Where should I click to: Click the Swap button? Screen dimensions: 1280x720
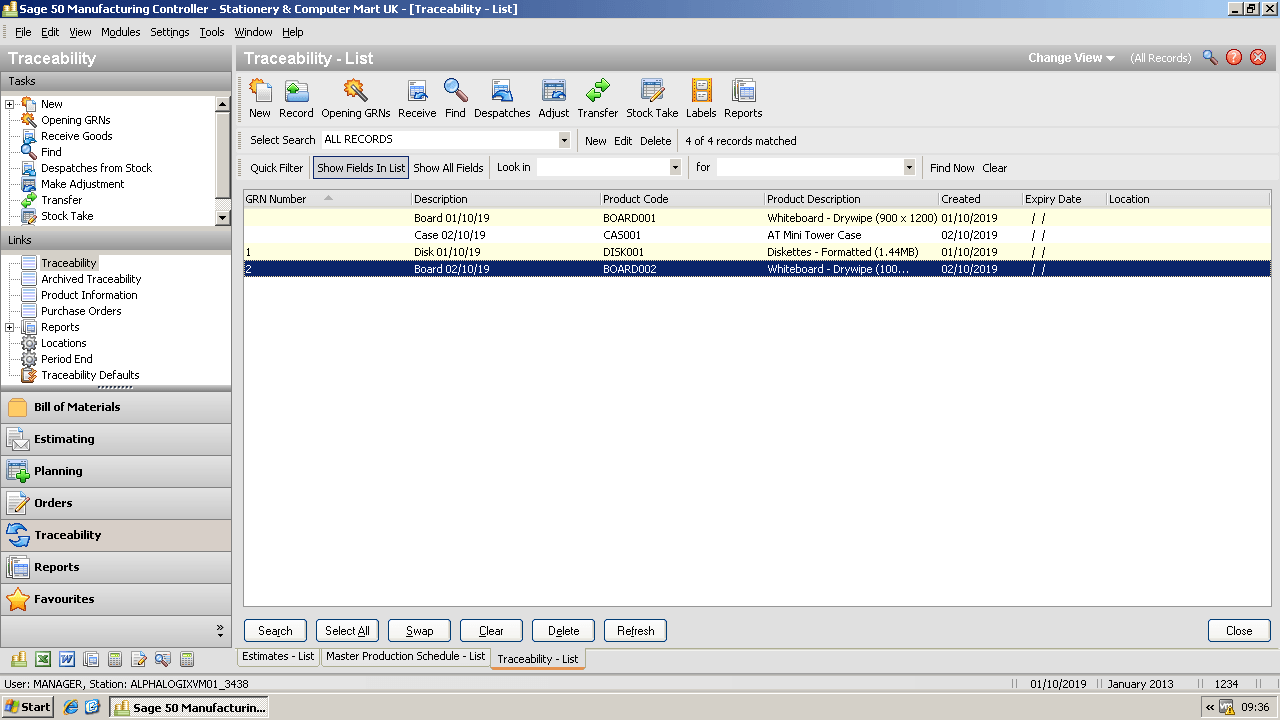coord(419,631)
